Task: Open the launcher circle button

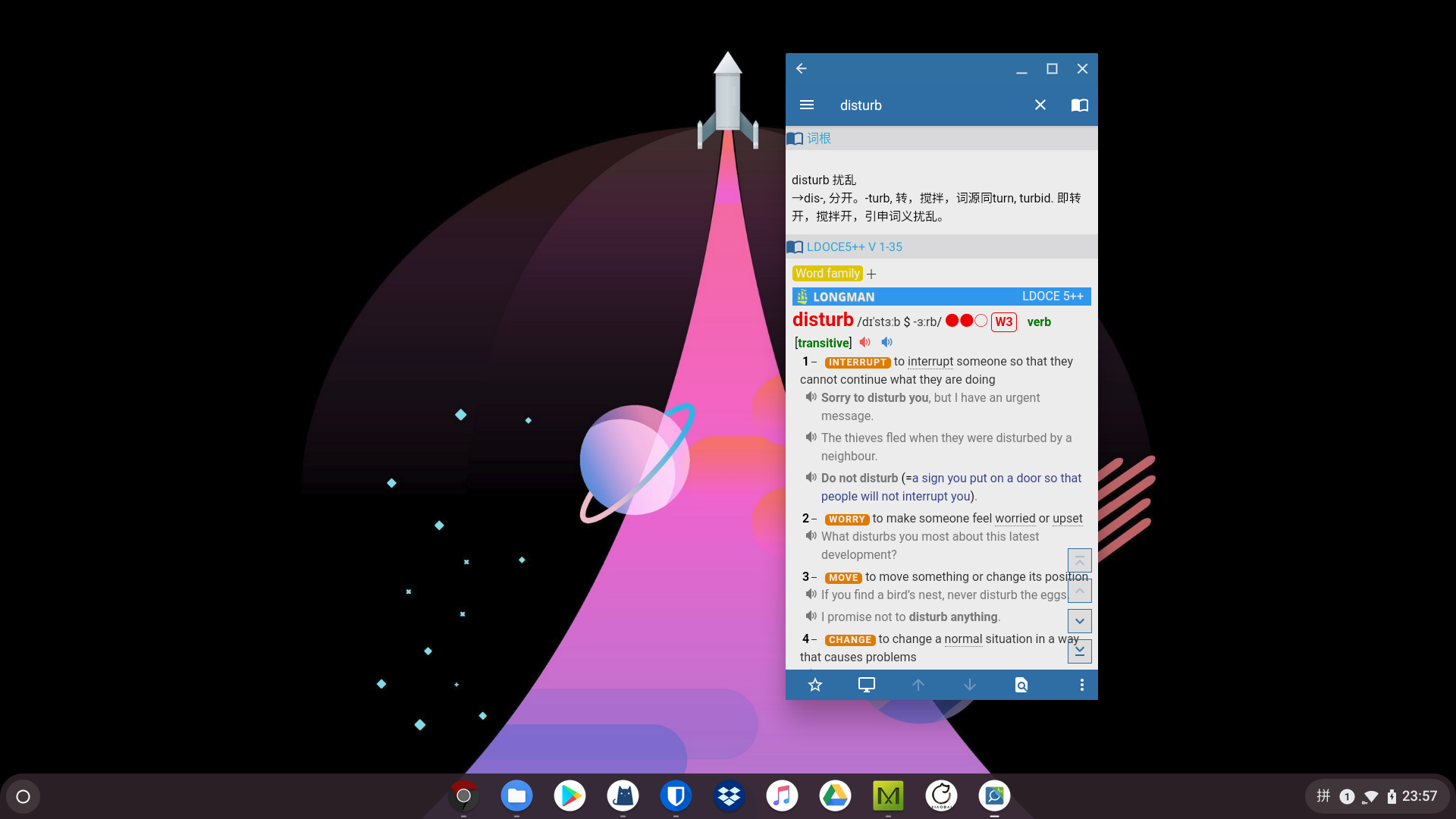Action: tap(23, 796)
